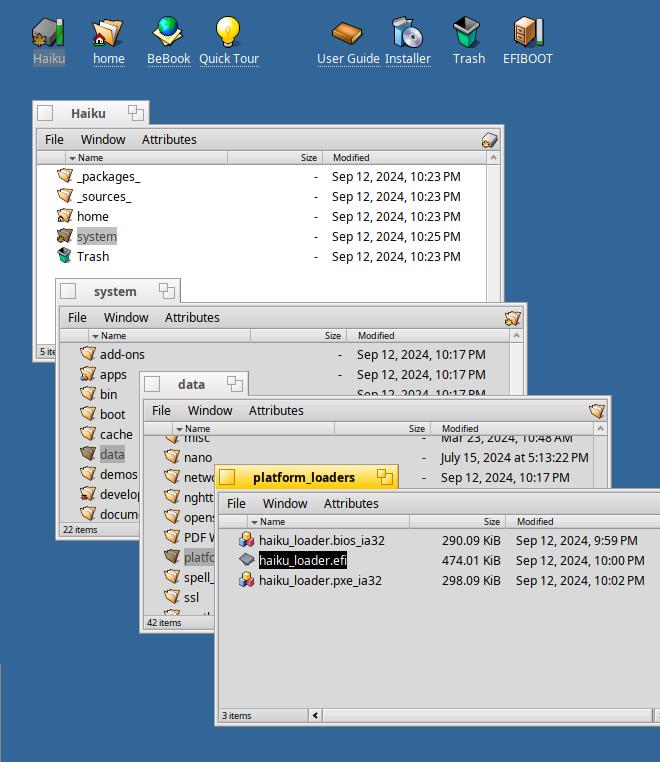Launch the Installer desktop icon
Screen dimensions: 660x762
[407, 33]
